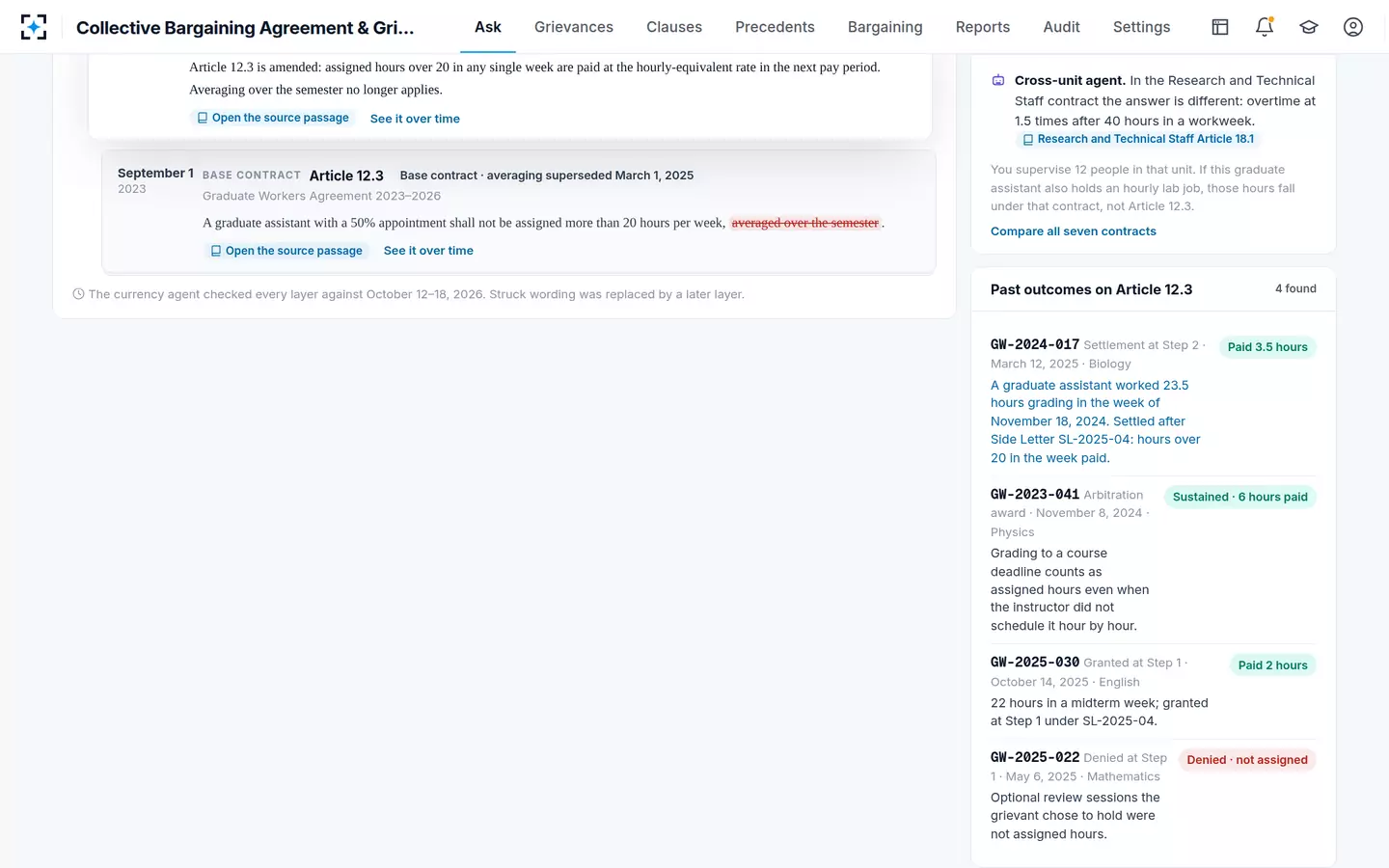The height and width of the screenshot is (868, 1389).
Task: Click the 4 found count
Action: click(1295, 288)
